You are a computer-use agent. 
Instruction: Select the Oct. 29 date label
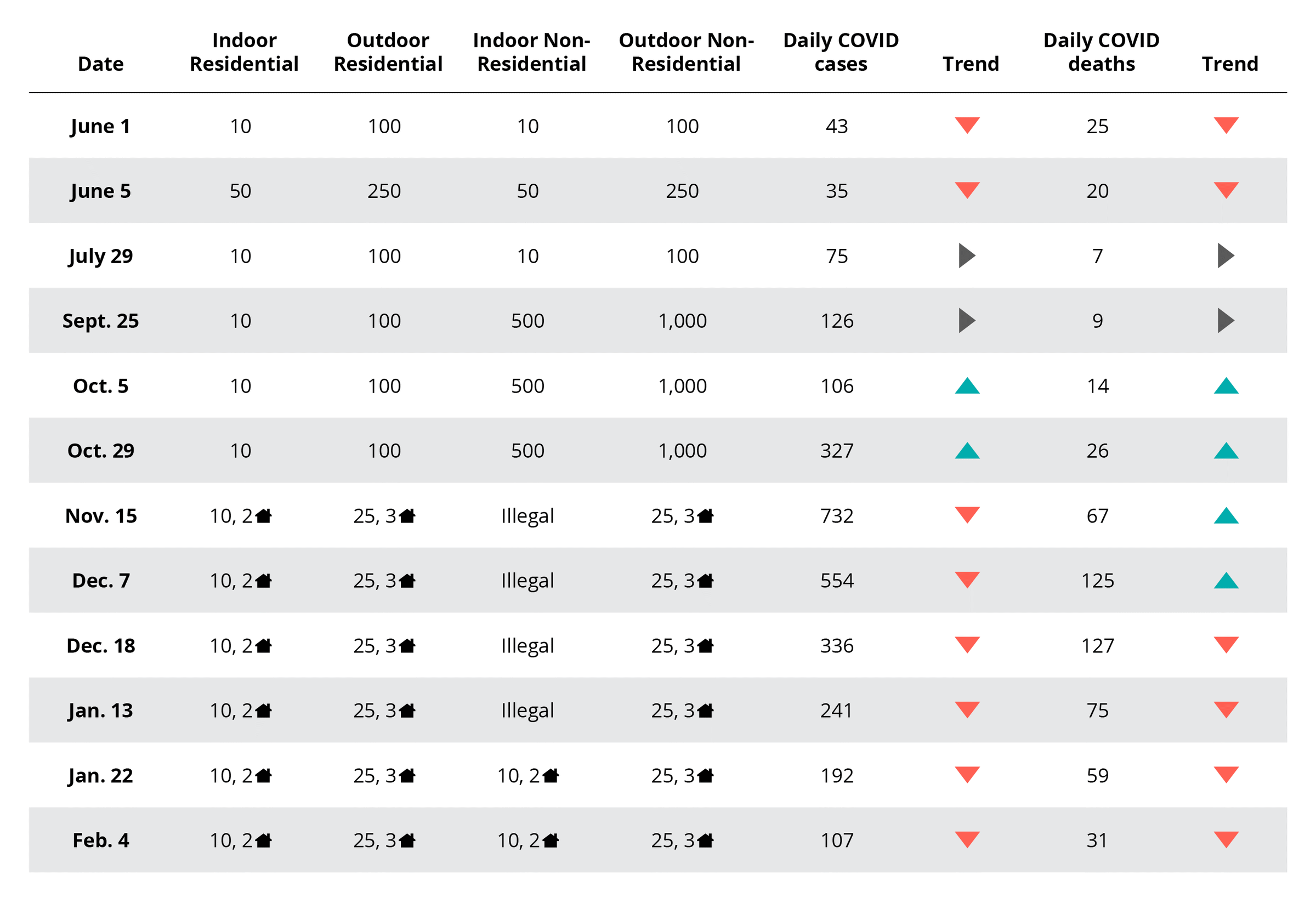pos(101,451)
